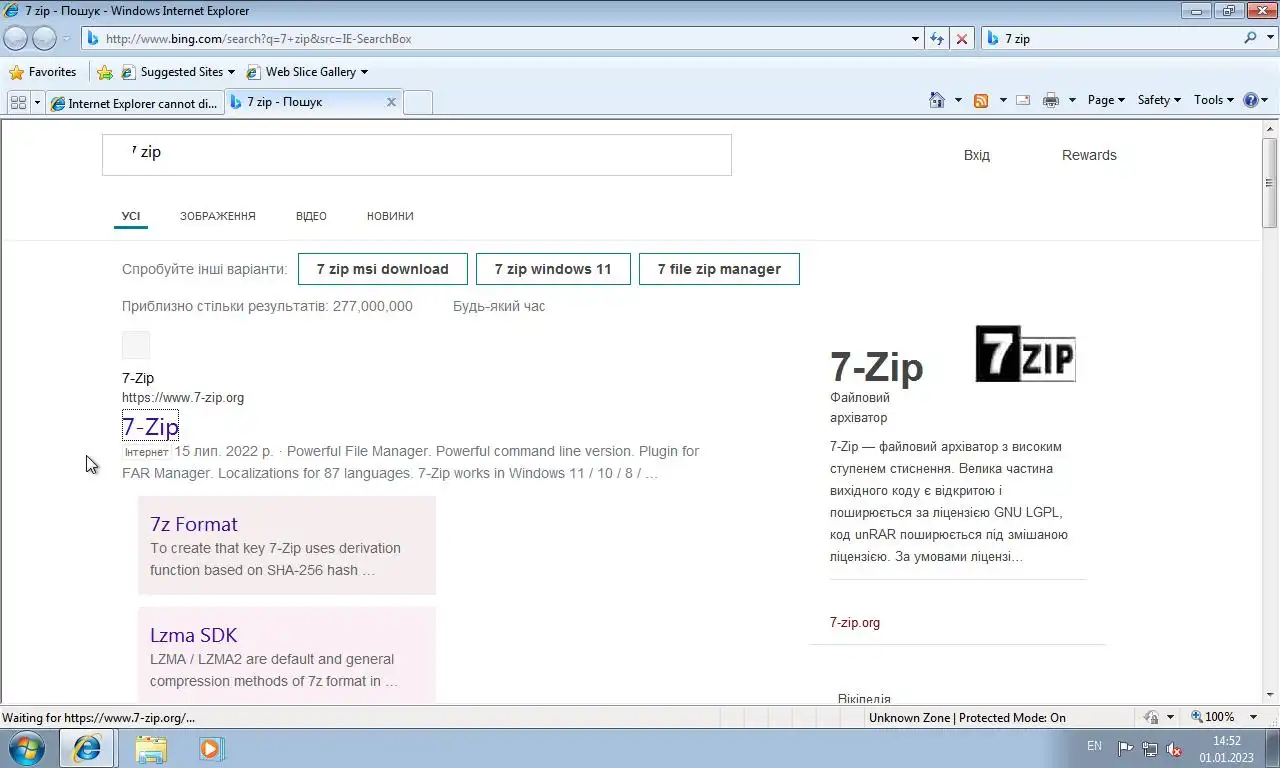Viewport: 1280px width, 768px height.
Task: Open the Tools menu
Action: click(x=1214, y=100)
